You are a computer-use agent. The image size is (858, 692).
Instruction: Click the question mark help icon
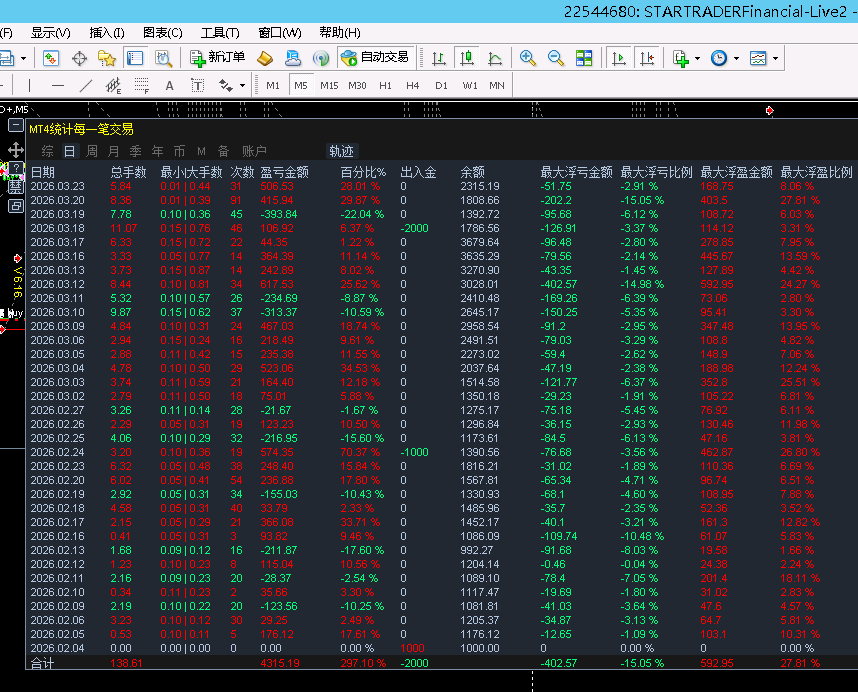(17, 167)
